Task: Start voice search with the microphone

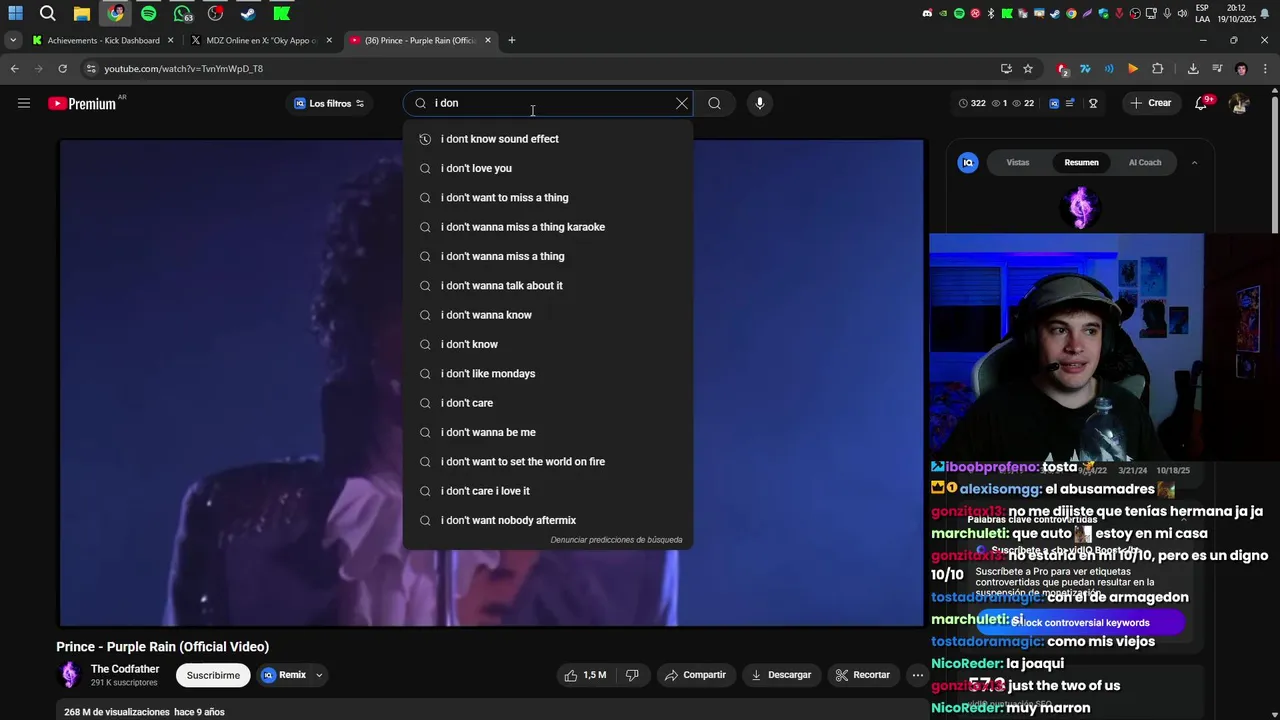Action: (760, 103)
